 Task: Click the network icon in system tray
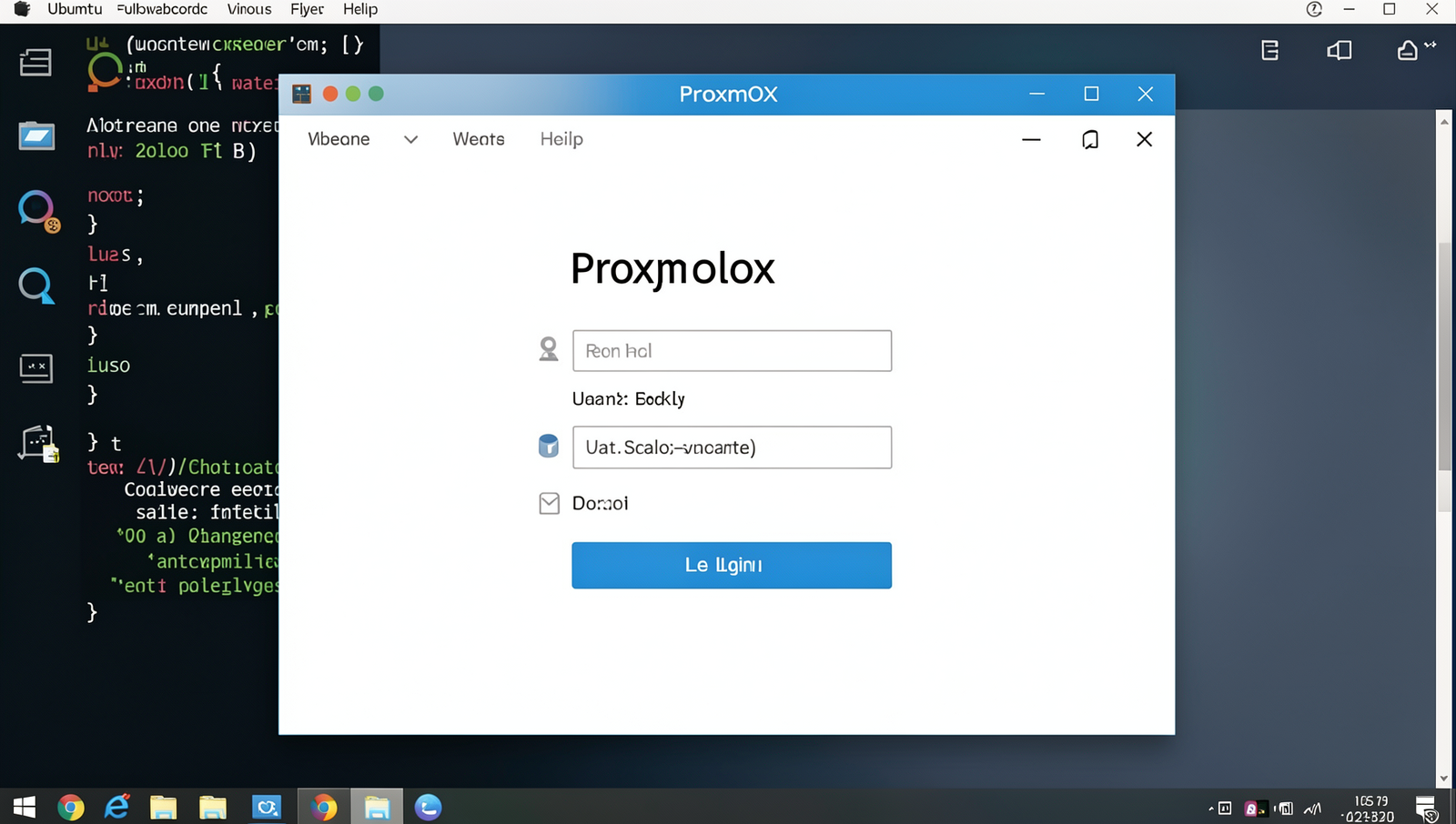click(x=1312, y=809)
